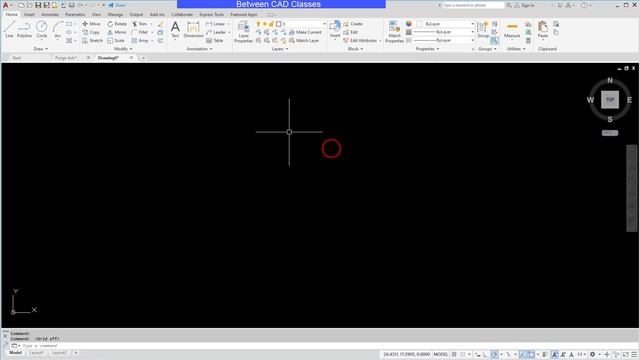
Task: Click the Erase tool in Modify panel
Action: (x=161, y=24)
